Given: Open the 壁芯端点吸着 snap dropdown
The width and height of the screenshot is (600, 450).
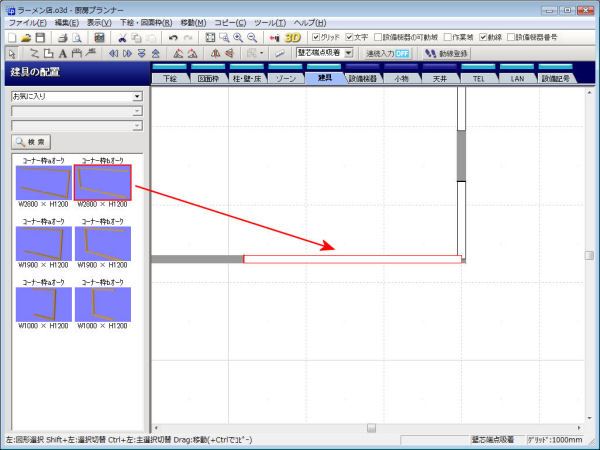Looking at the screenshot, I should click(325, 53).
